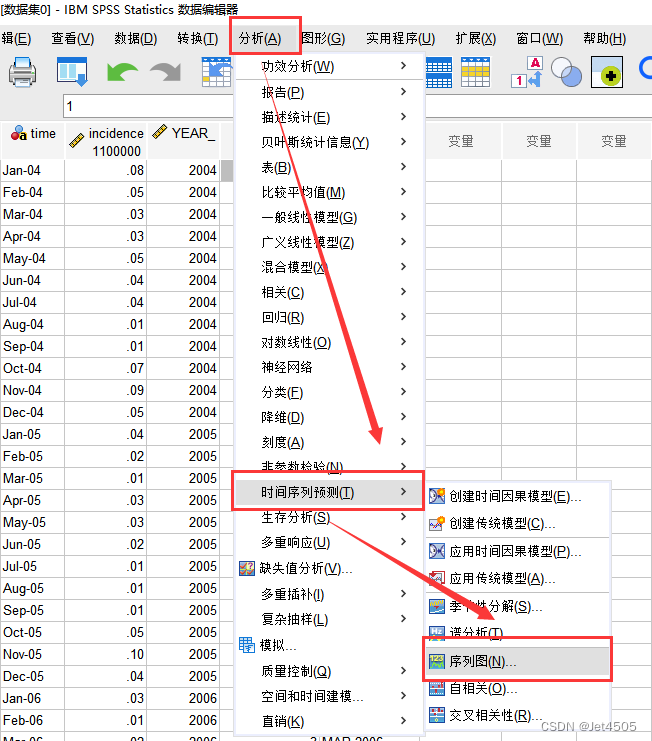Select the Oct-04 time cell

33,368
